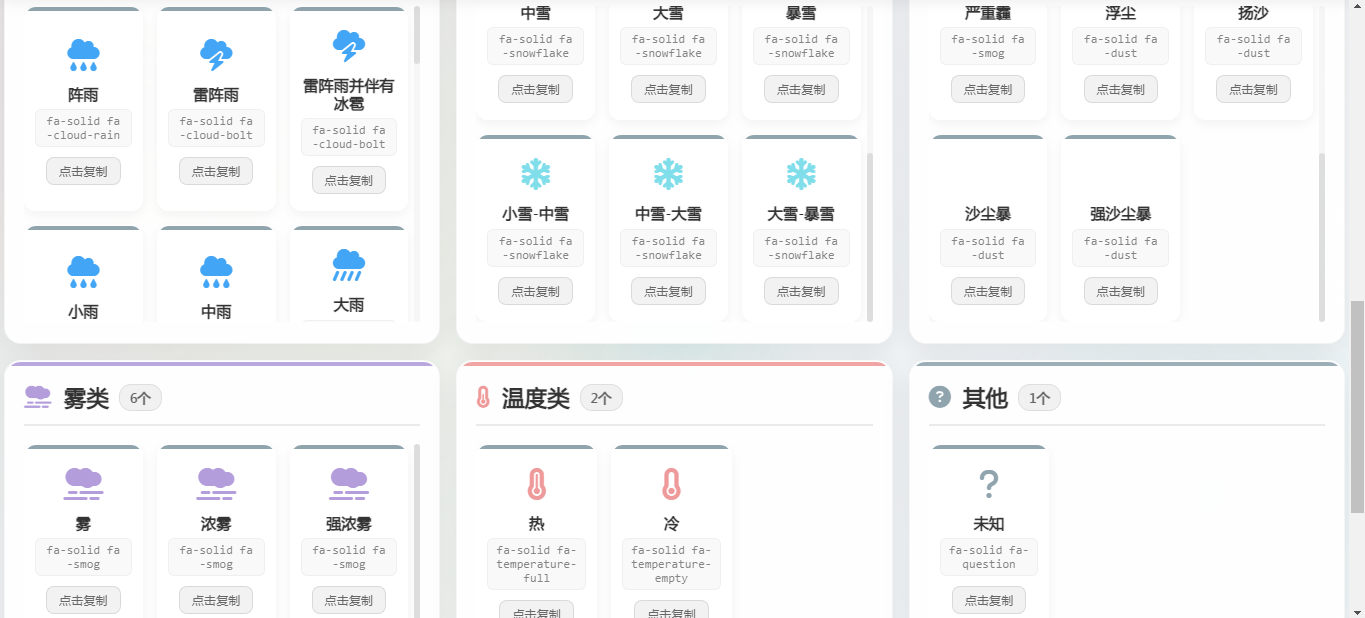
Task: Click the fa-temperature-empty code under 冷
Action: 671,564
